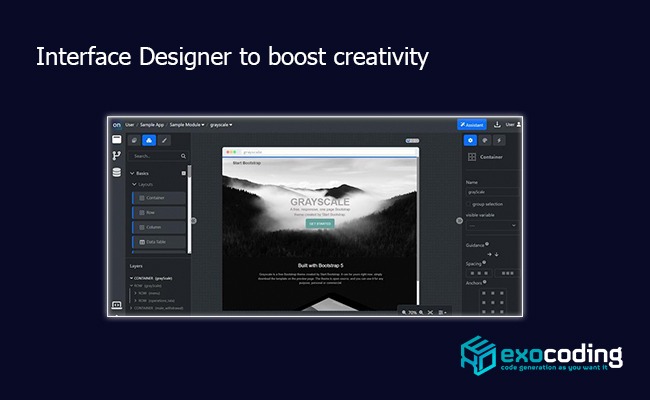Click the download icon in top bar

click(x=497, y=124)
